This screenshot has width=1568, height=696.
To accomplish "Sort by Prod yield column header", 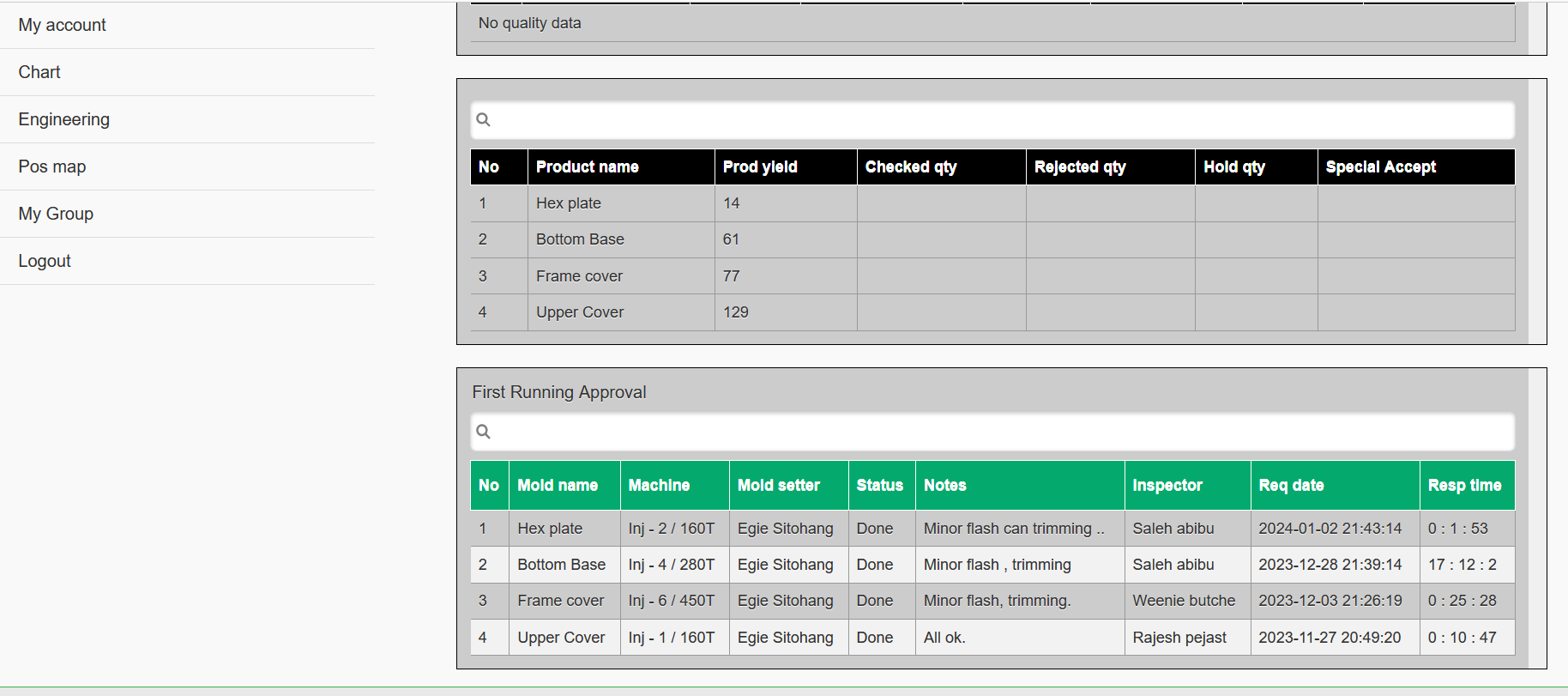I will [760, 166].
